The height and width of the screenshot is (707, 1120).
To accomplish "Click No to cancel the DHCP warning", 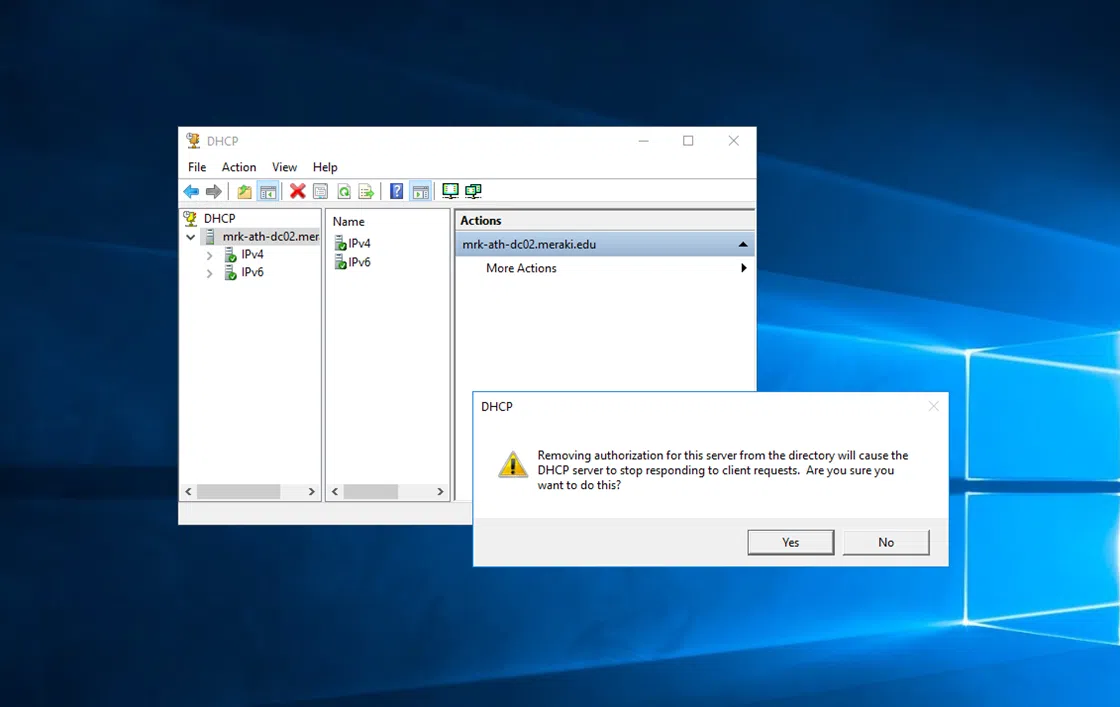I will (x=886, y=541).
